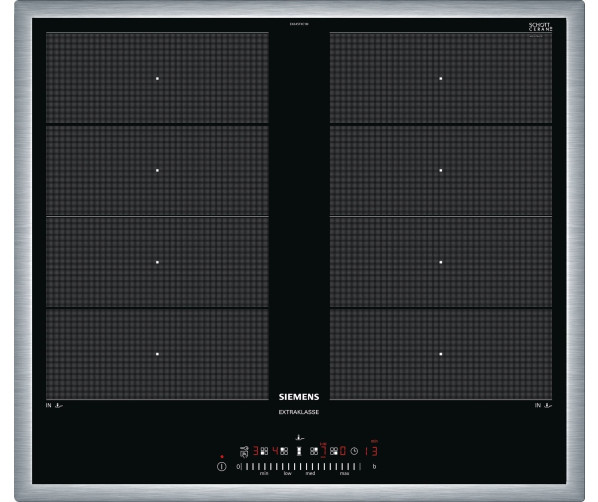The width and height of the screenshot is (598, 502).
Task: Tap the boost 'b' key
Action: (x=374, y=467)
